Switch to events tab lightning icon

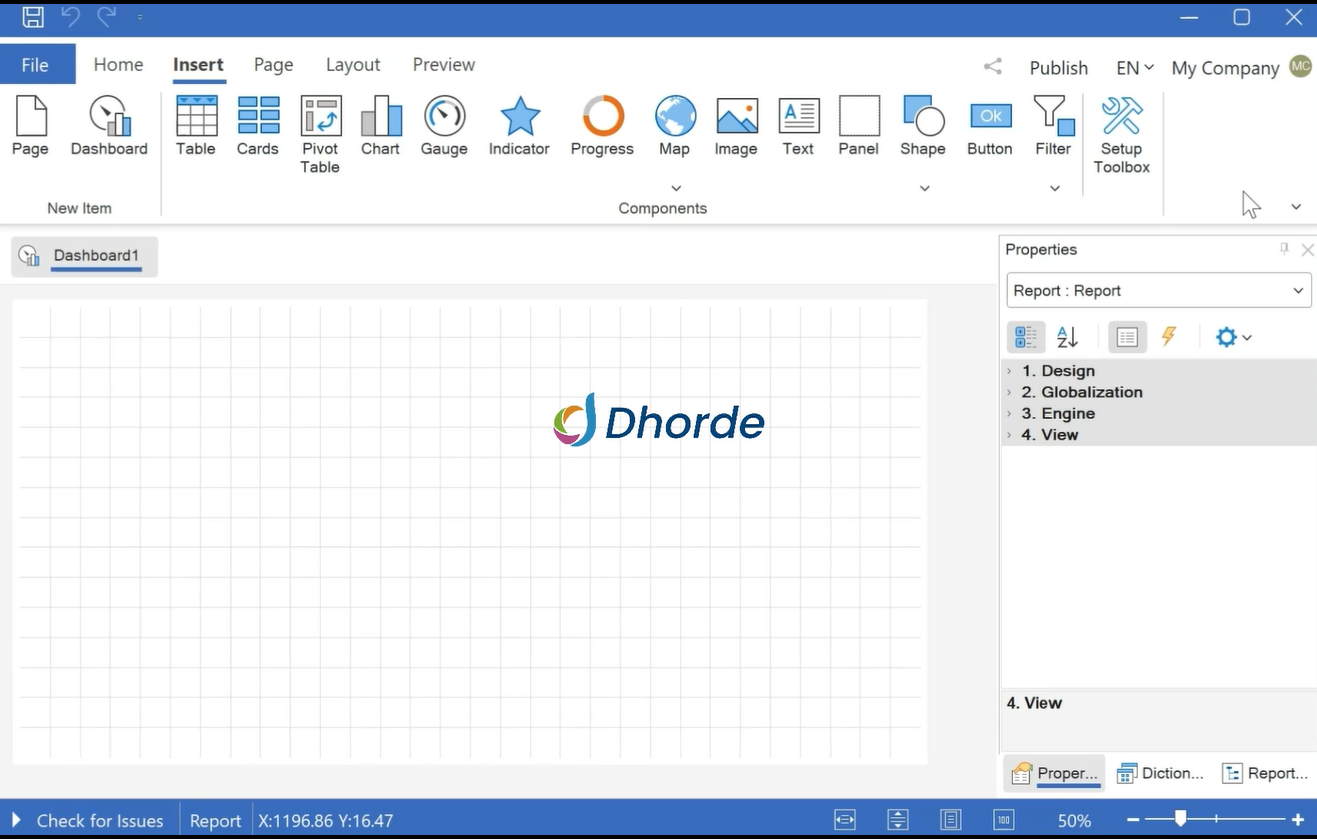pos(1168,337)
